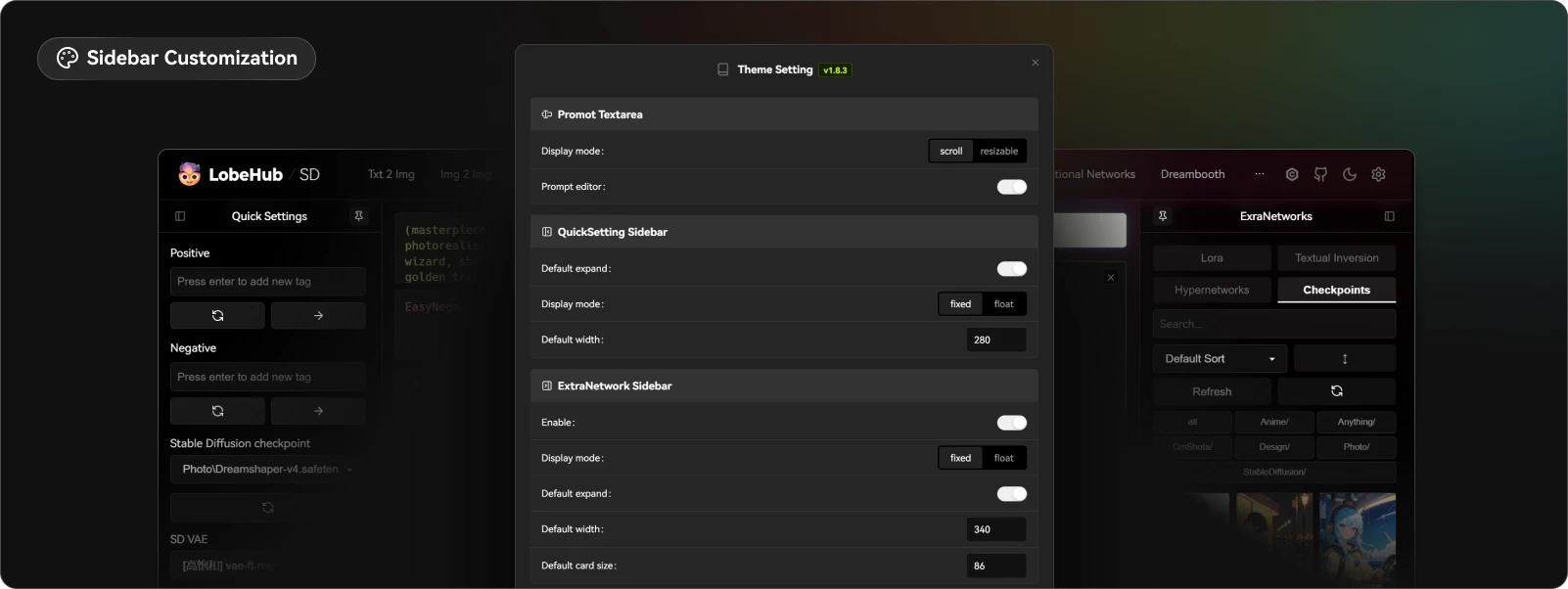
Task: Select resizable display mode for Prompt Textarea
Action: pos(998,152)
